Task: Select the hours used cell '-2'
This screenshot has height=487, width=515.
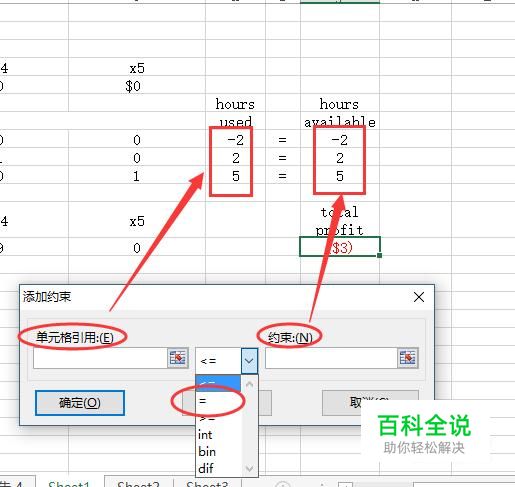Action: click(235, 140)
